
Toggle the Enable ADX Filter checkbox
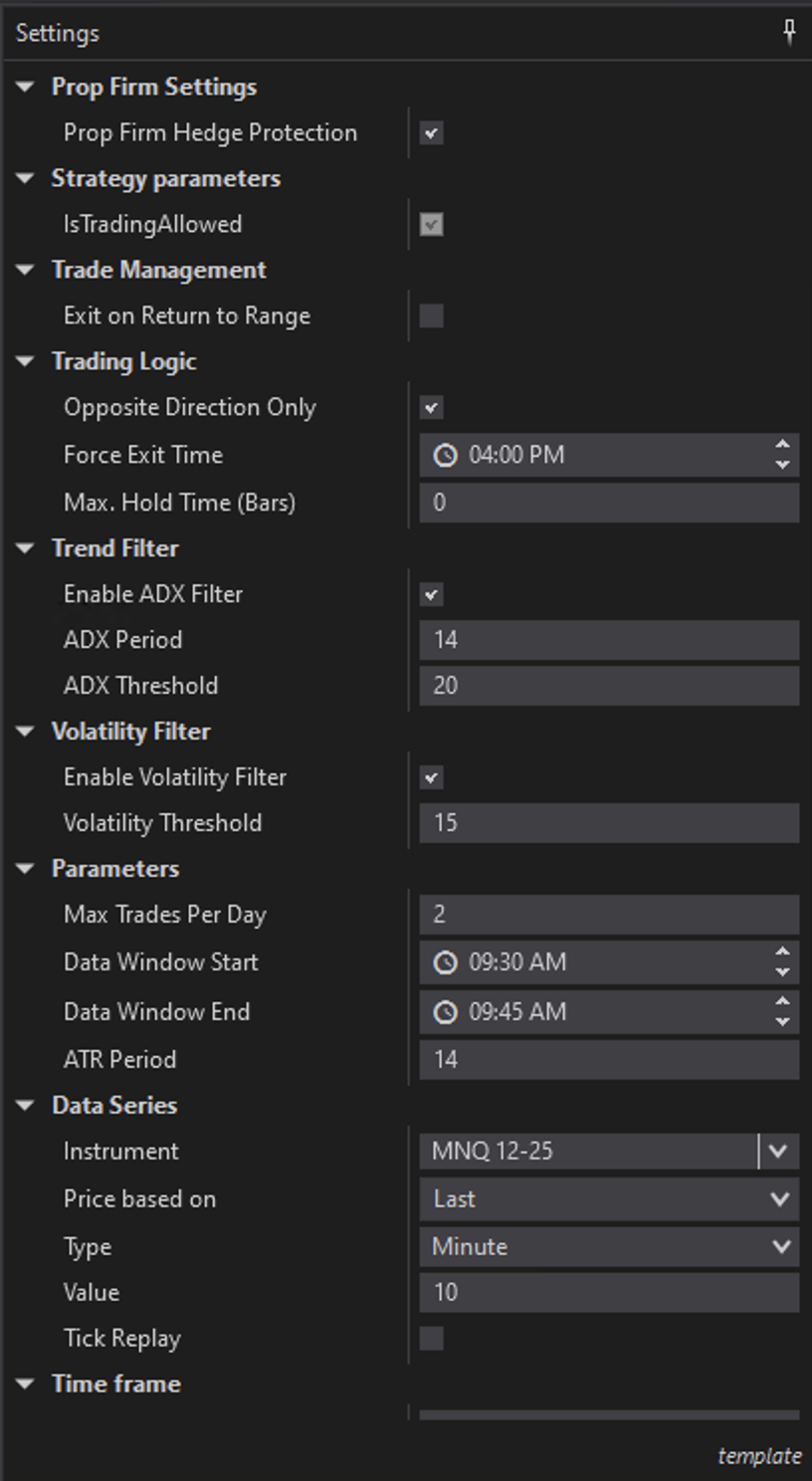point(431,595)
